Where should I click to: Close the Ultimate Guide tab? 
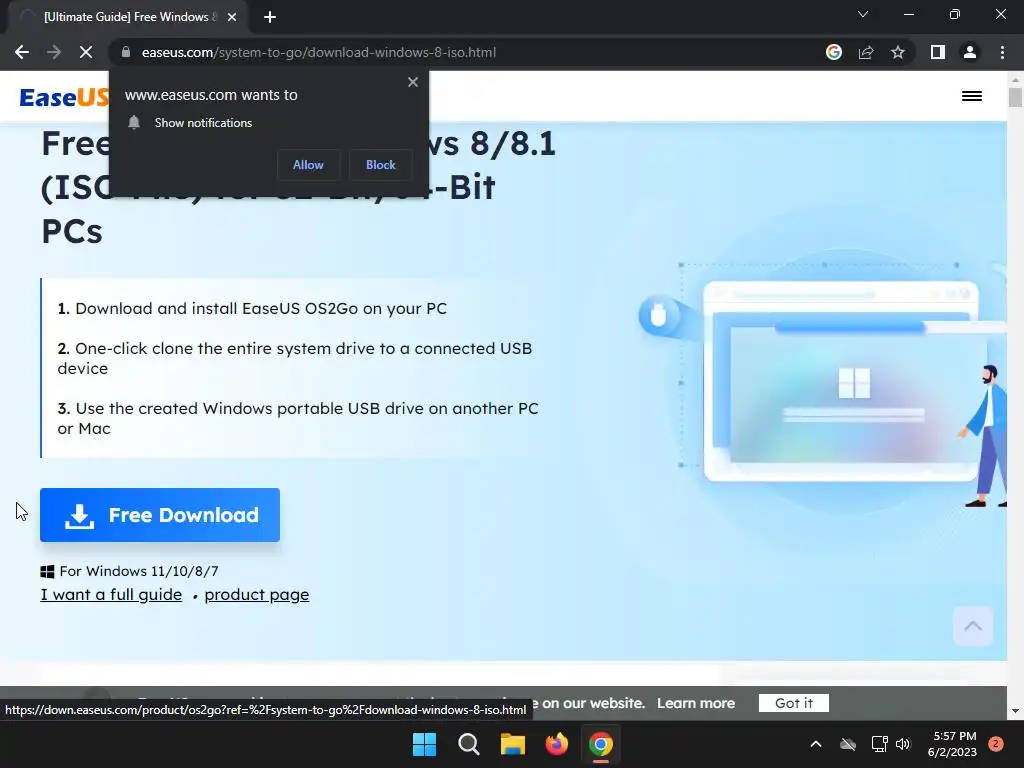click(232, 17)
